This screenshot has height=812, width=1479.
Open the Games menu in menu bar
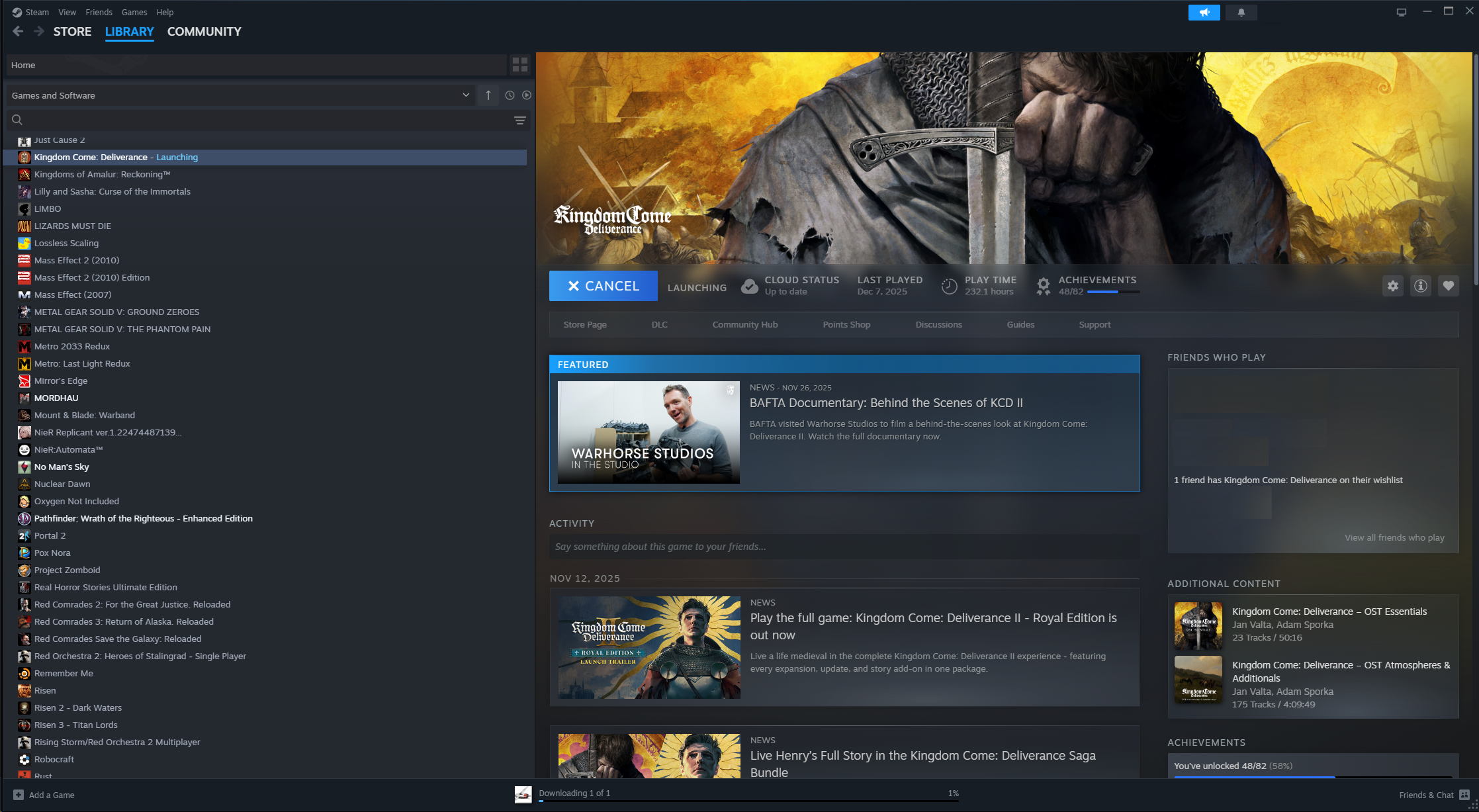(x=134, y=13)
